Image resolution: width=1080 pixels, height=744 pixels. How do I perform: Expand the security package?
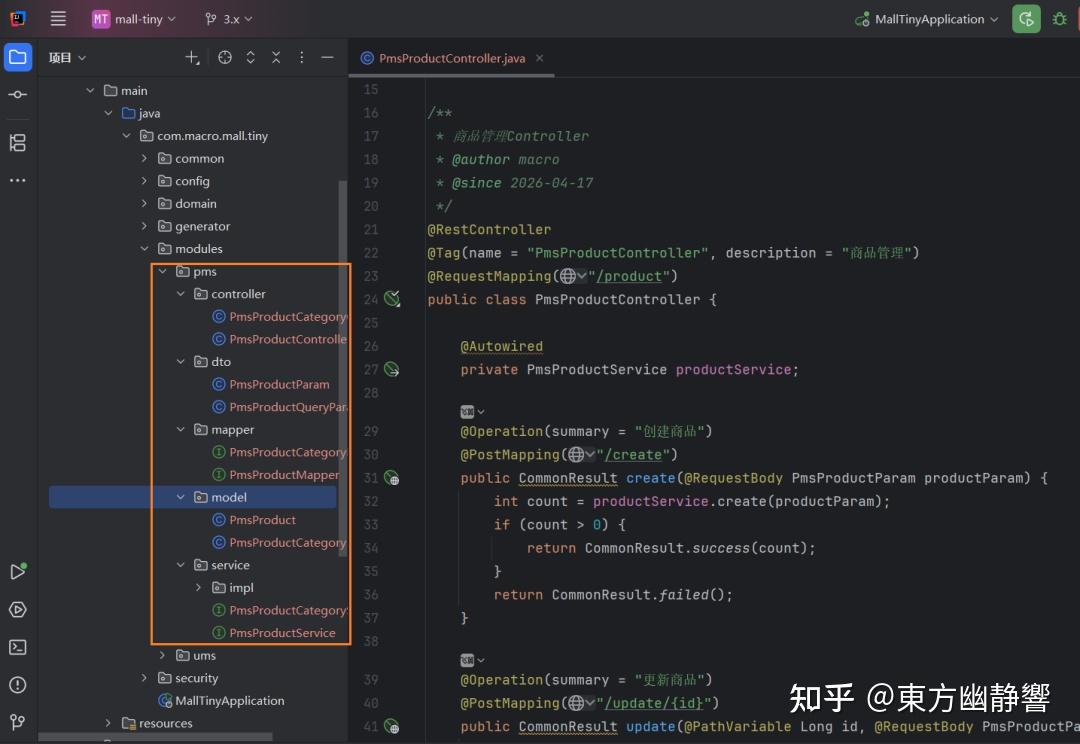point(144,678)
